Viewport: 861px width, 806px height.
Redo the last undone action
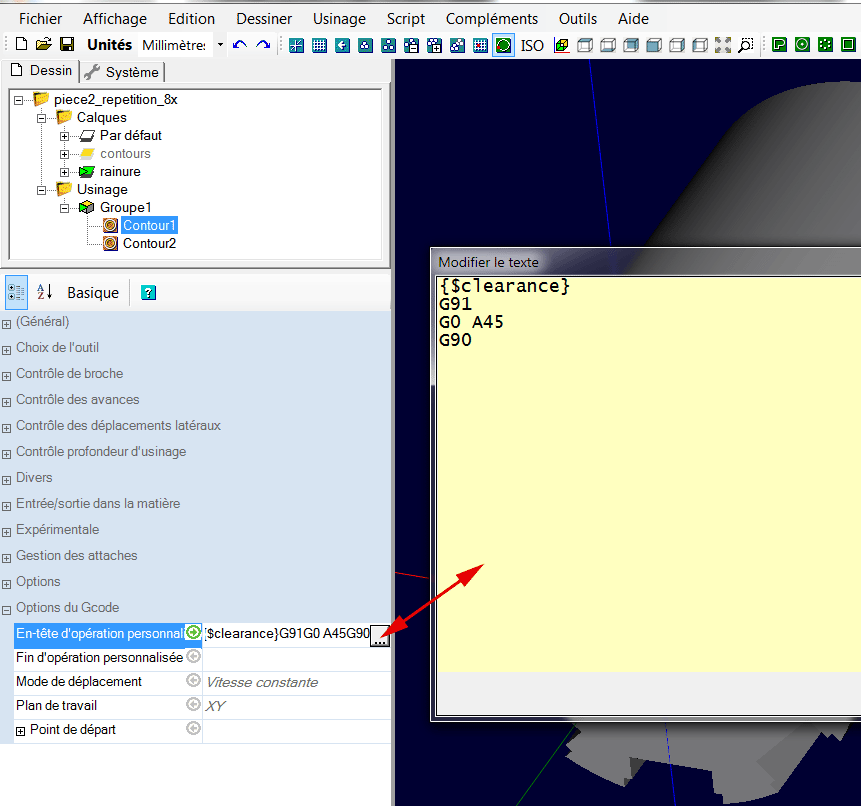coord(263,45)
